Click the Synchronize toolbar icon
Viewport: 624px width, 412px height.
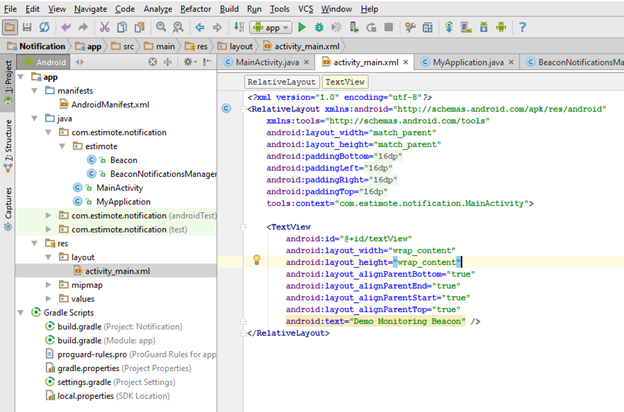tap(44, 27)
